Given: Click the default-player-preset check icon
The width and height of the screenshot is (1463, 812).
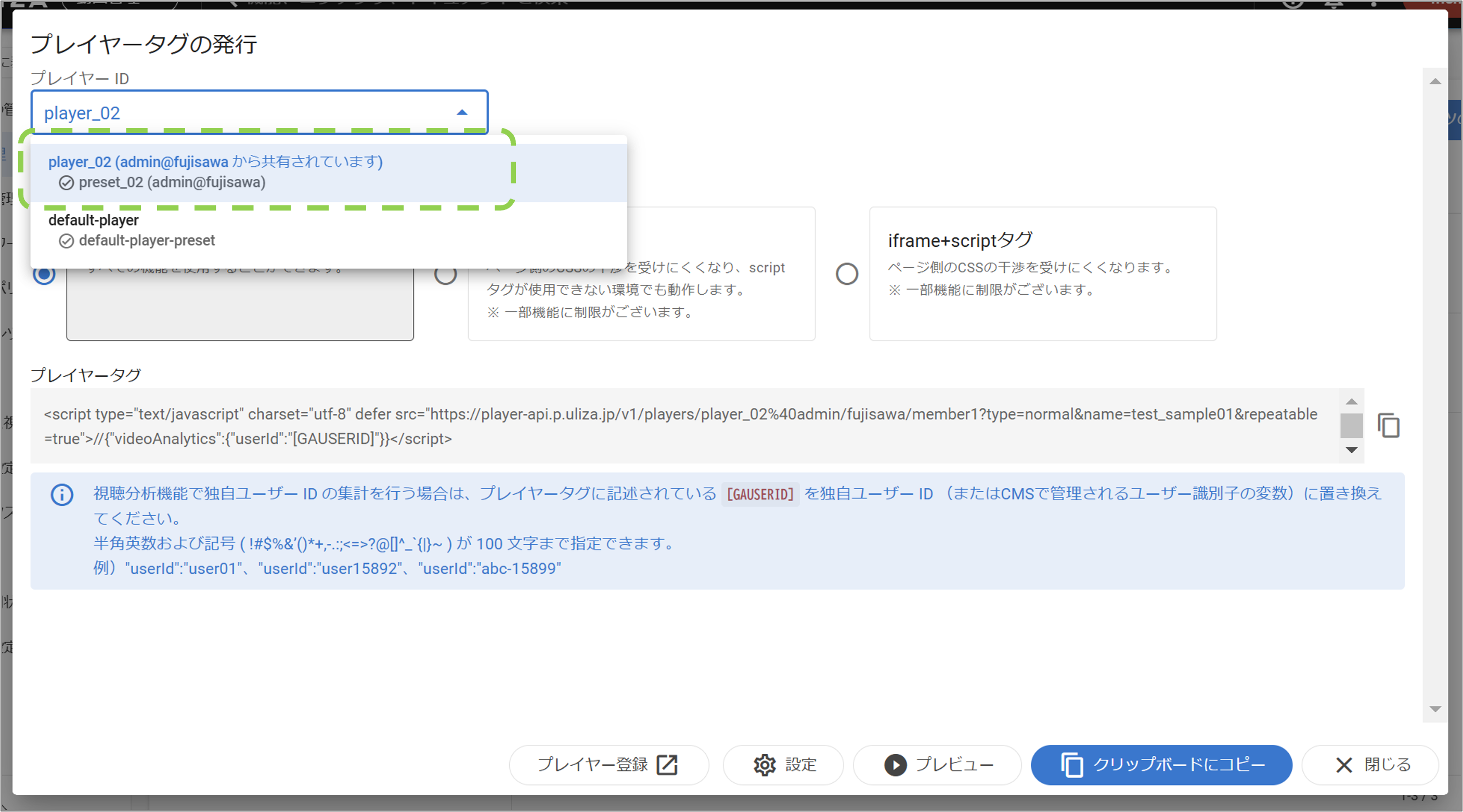Looking at the screenshot, I should (67, 241).
